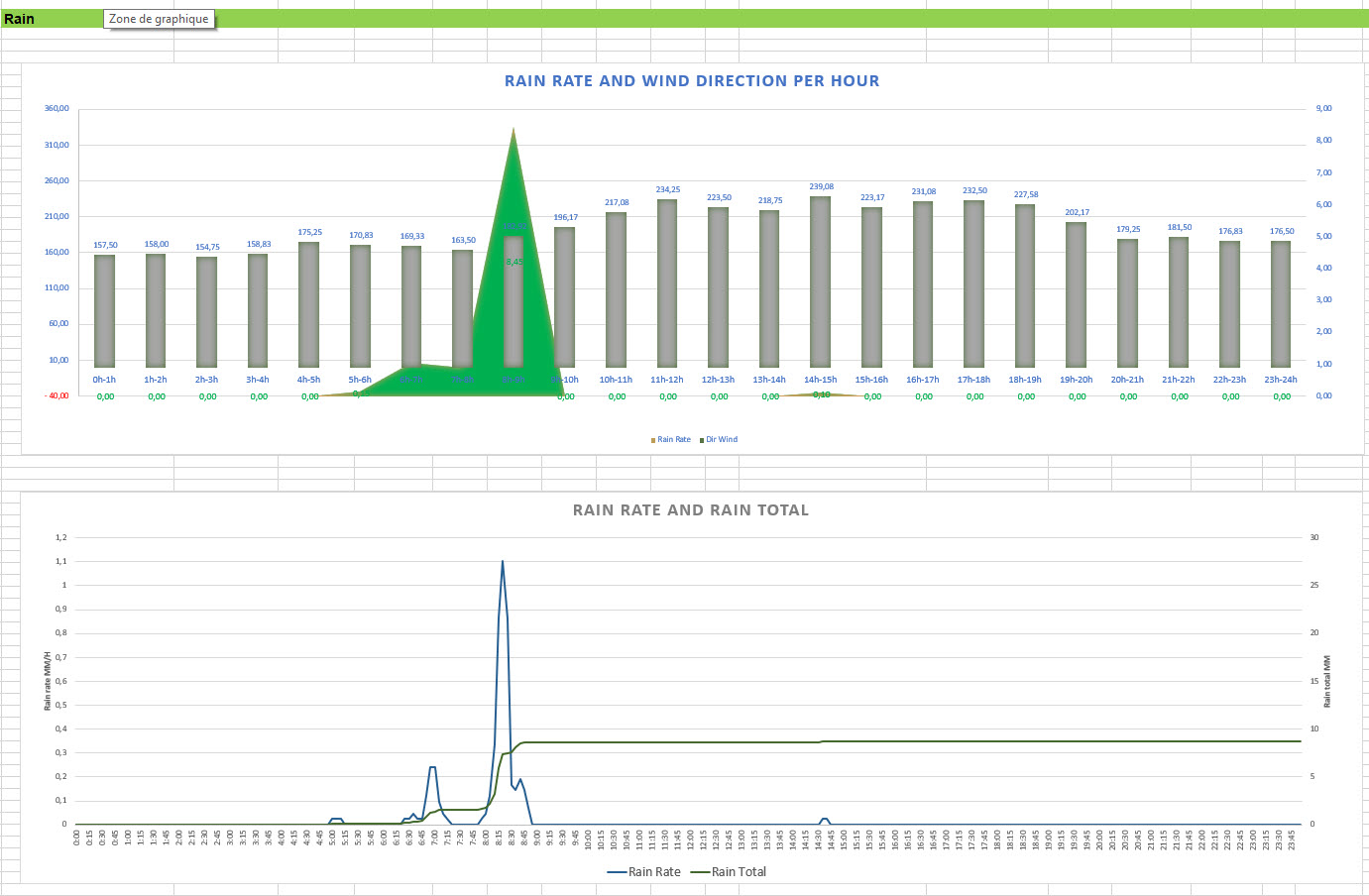Image resolution: width=1369 pixels, height=896 pixels.
Task: Click the blue Rain Rate line peak
Action: click(503, 563)
